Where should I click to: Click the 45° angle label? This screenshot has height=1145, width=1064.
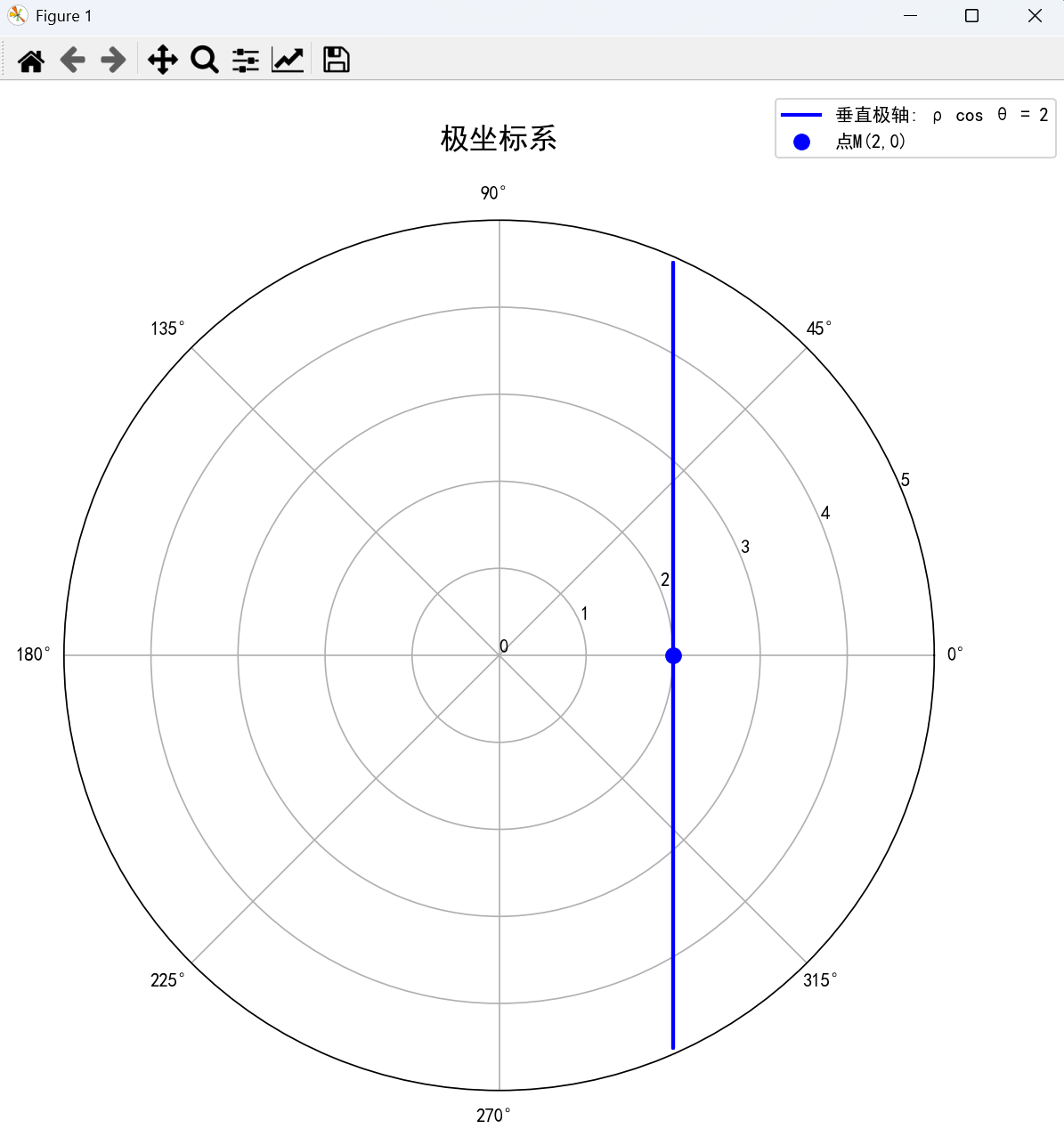click(x=819, y=329)
